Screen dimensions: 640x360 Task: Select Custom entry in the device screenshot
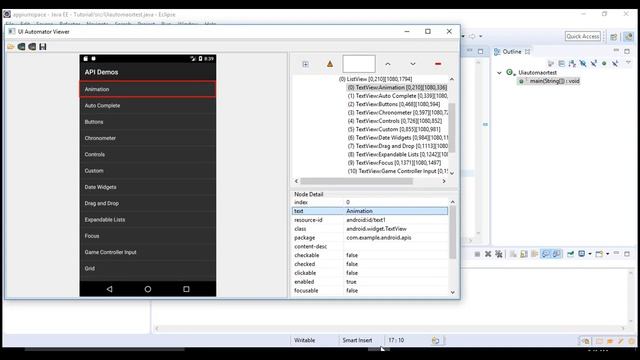(148, 171)
